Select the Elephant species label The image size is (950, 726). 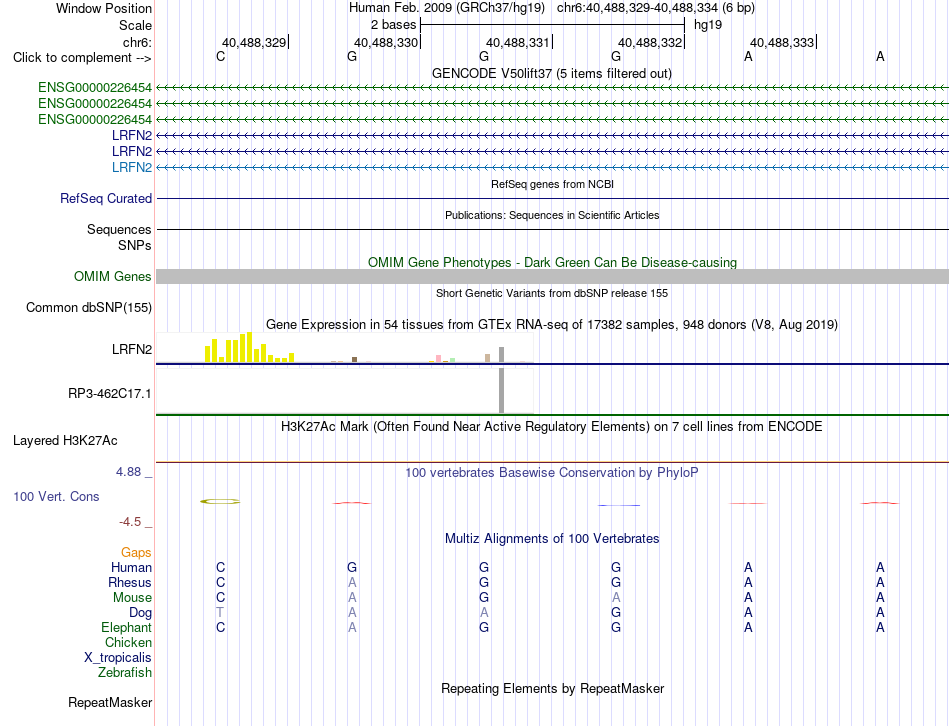pos(126,627)
